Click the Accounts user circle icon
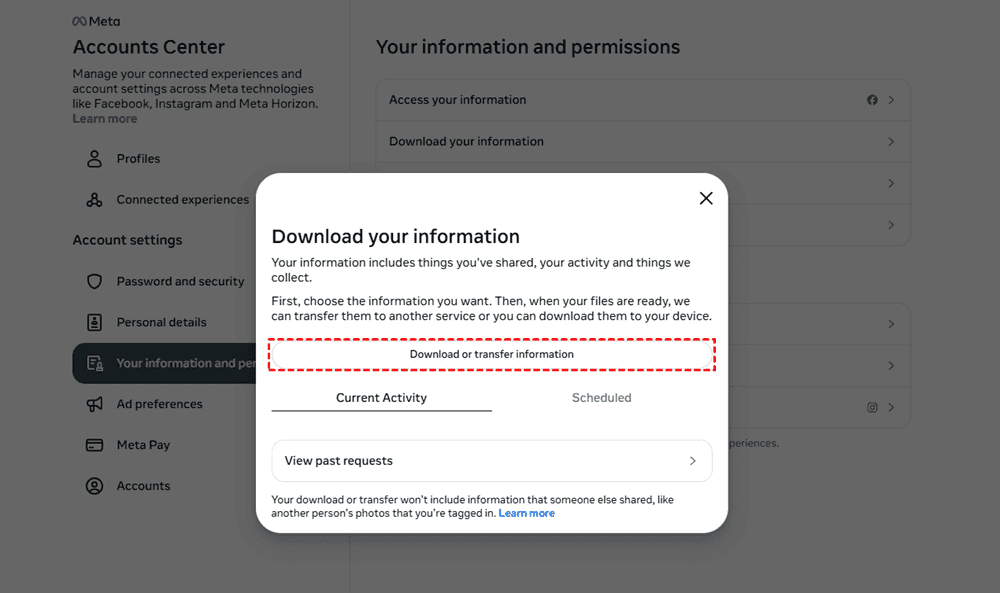This screenshot has width=1000, height=593. [x=95, y=486]
